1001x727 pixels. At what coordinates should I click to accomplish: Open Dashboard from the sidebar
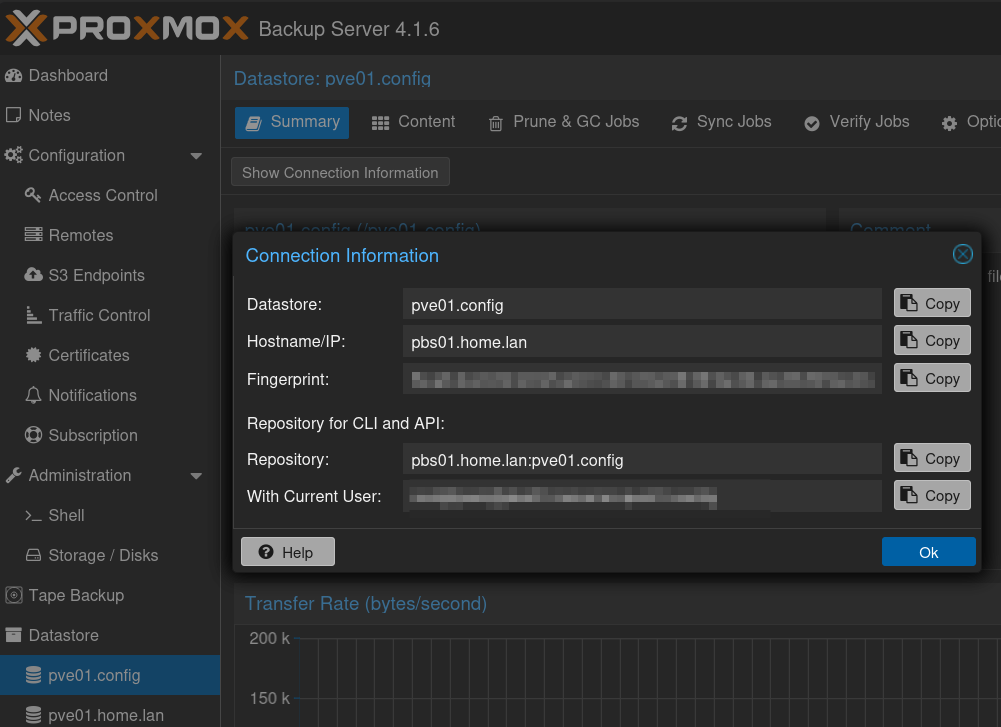(x=67, y=75)
